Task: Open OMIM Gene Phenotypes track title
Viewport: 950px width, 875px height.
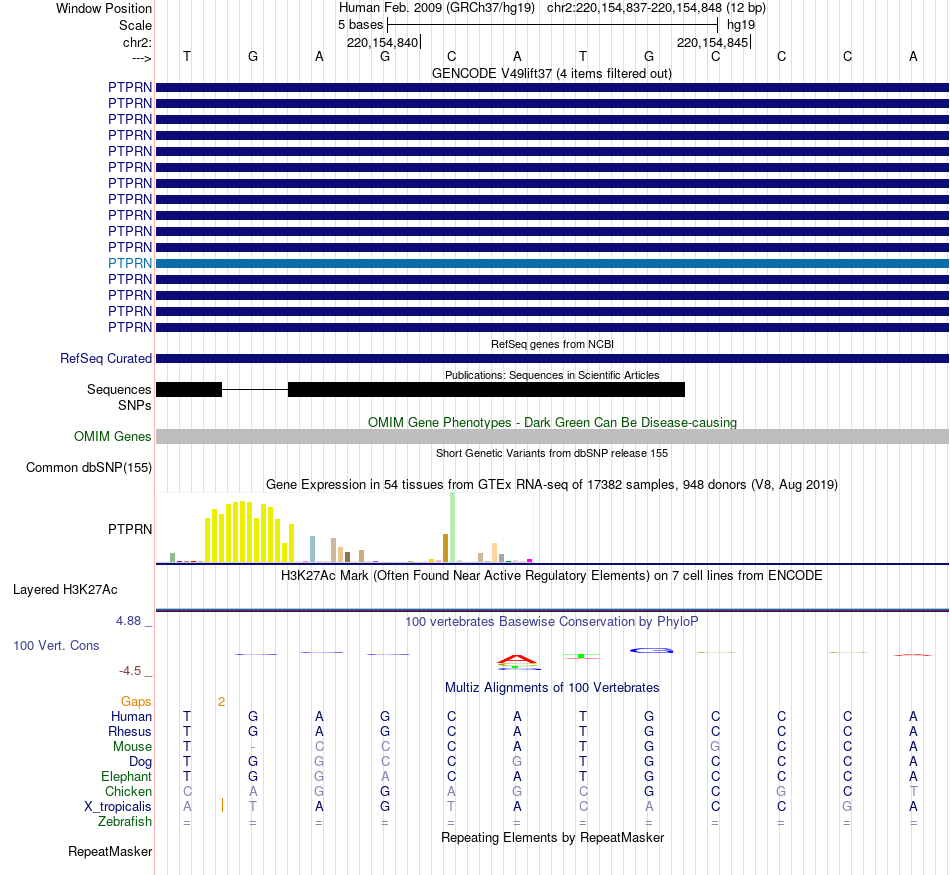Action: click(552, 422)
